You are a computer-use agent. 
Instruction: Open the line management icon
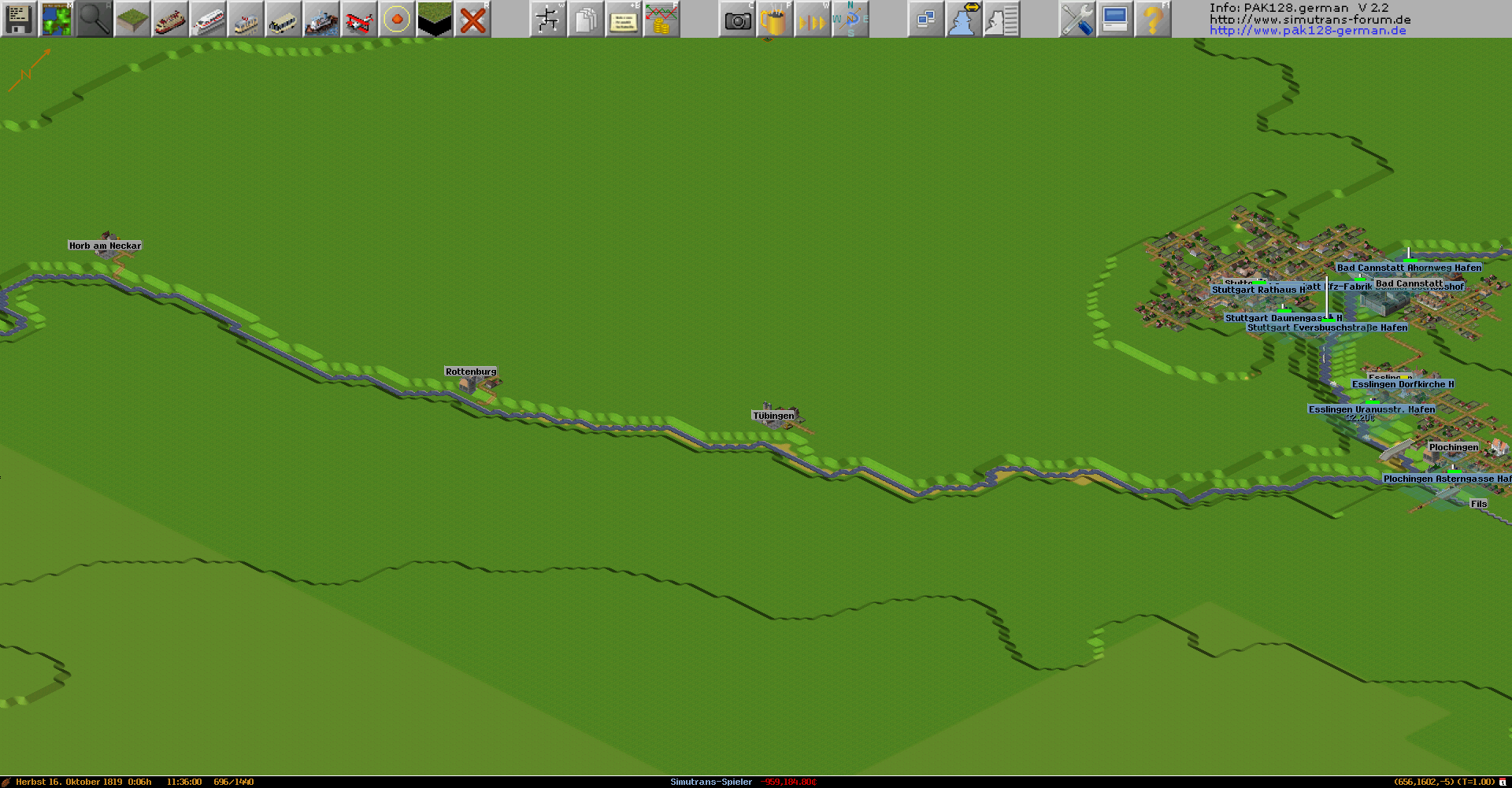click(547, 19)
